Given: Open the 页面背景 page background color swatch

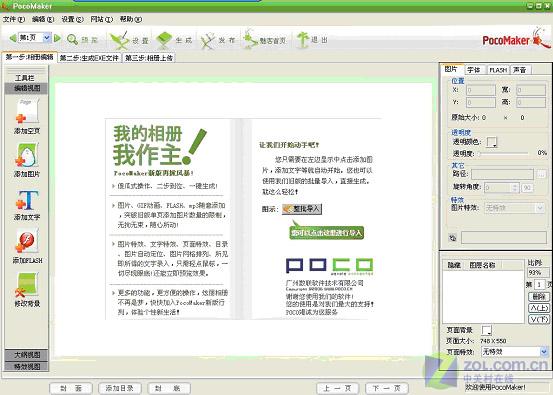Looking at the screenshot, I should coord(486,330).
